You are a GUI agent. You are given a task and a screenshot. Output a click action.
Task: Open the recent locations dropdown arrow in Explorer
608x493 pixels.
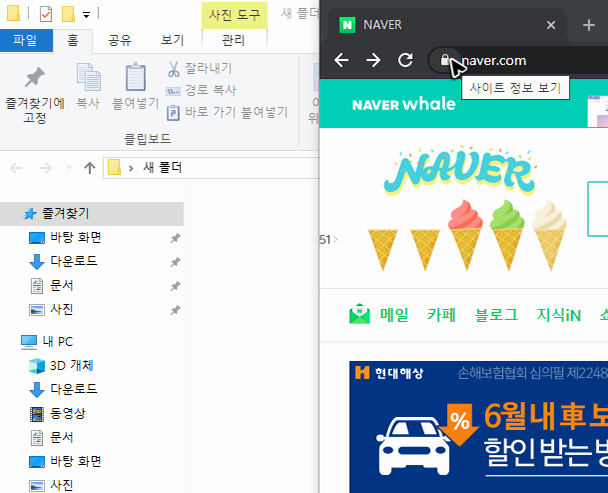point(69,168)
